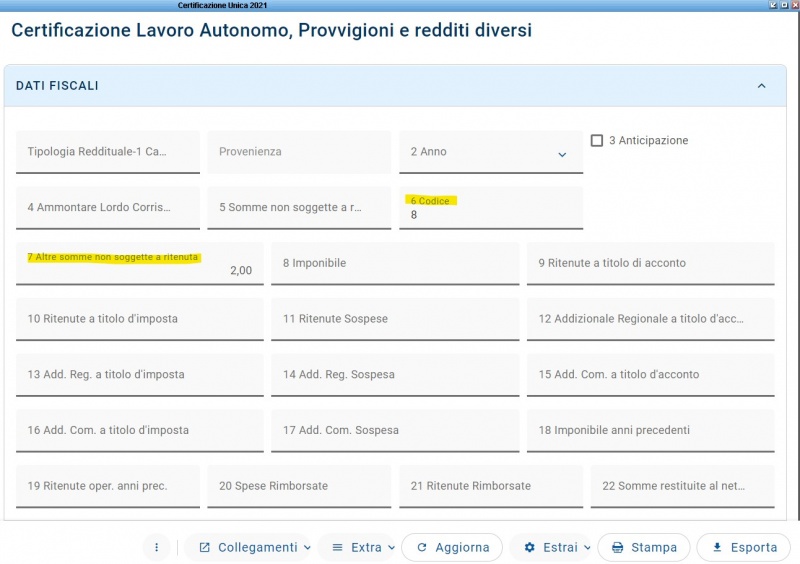Click the 7 Altre somme non soggette field

point(140,263)
